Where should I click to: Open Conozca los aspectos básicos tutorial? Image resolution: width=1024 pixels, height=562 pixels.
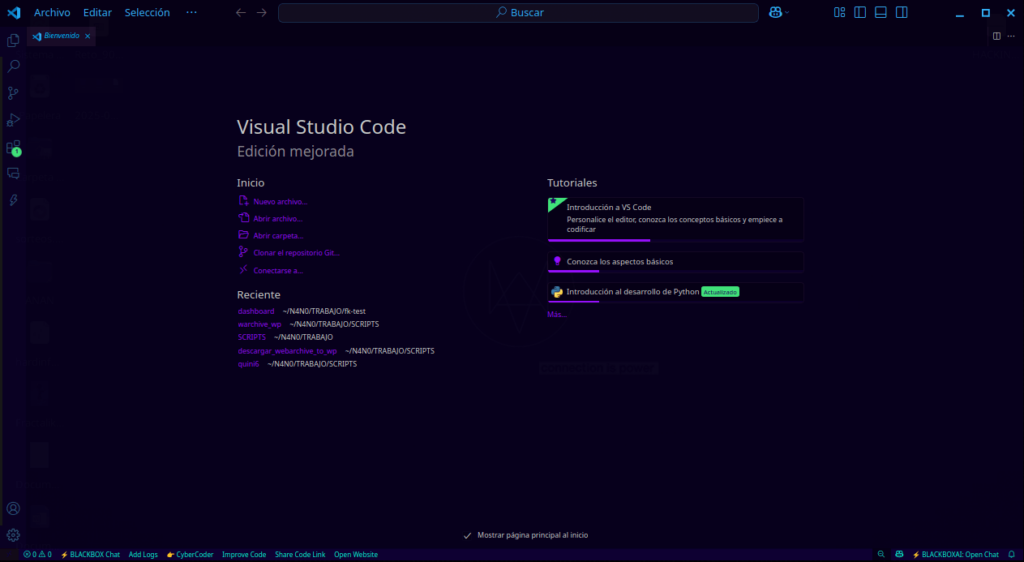pyautogui.click(x=675, y=262)
